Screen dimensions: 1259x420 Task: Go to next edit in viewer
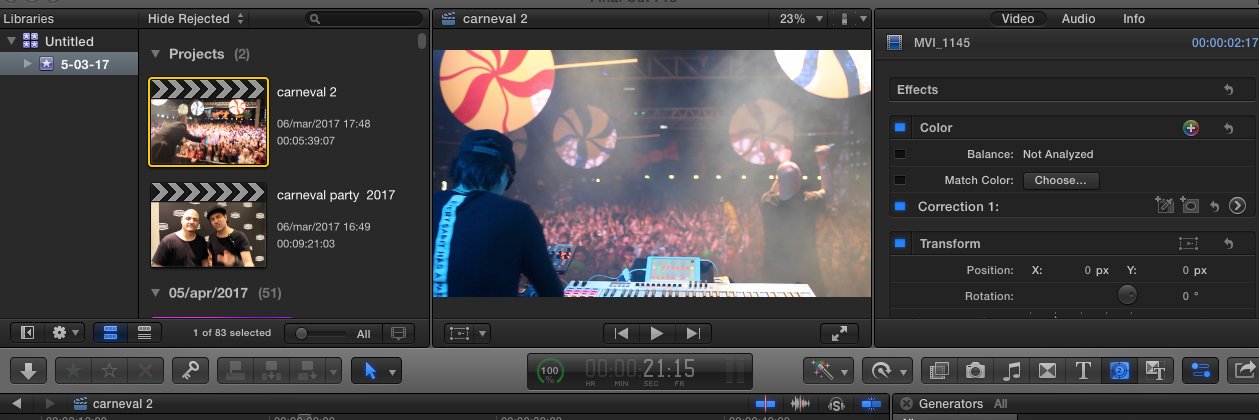pyautogui.click(x=693, y=333)
